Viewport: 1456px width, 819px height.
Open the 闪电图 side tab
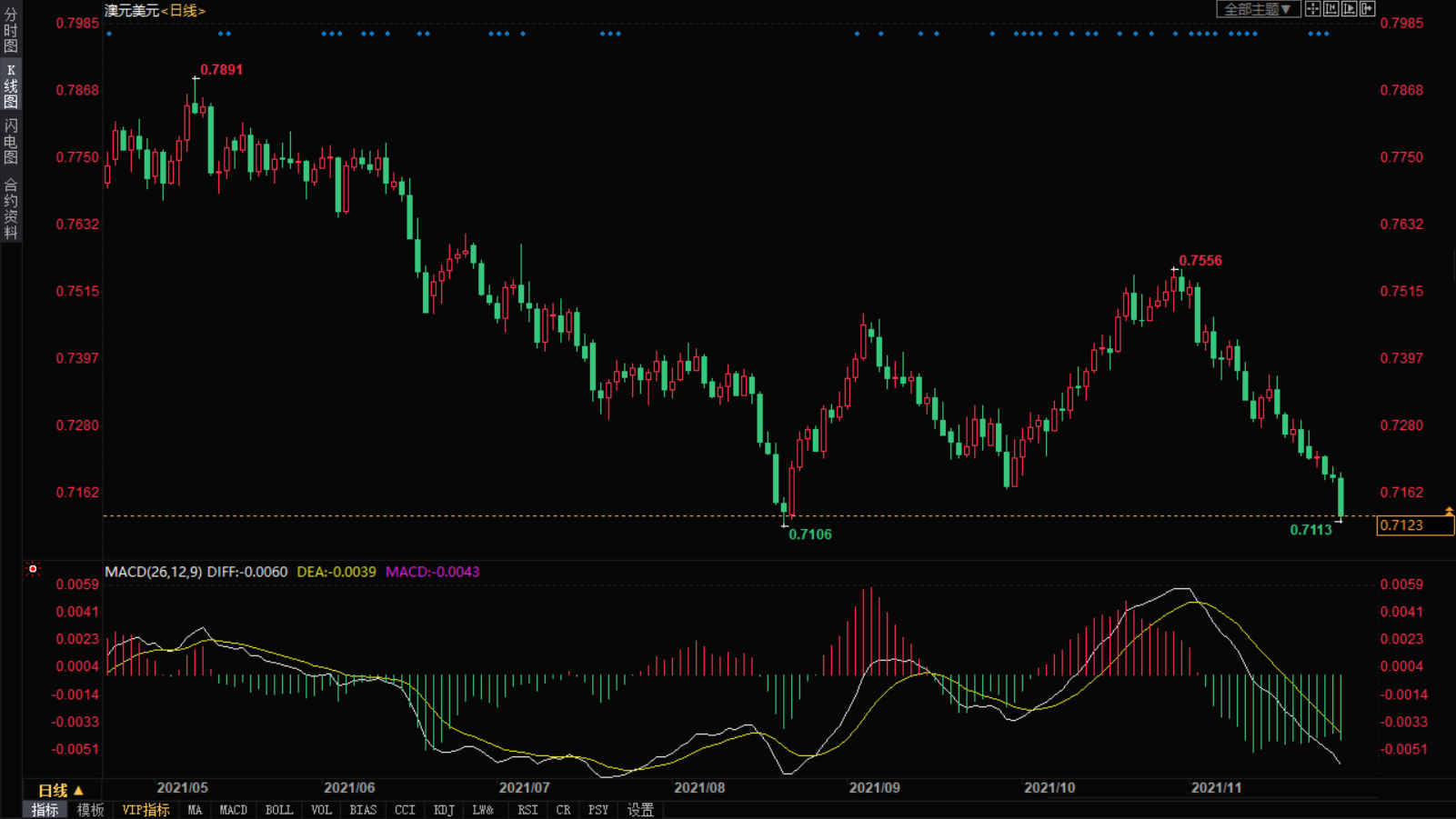[x=11, y=141]
